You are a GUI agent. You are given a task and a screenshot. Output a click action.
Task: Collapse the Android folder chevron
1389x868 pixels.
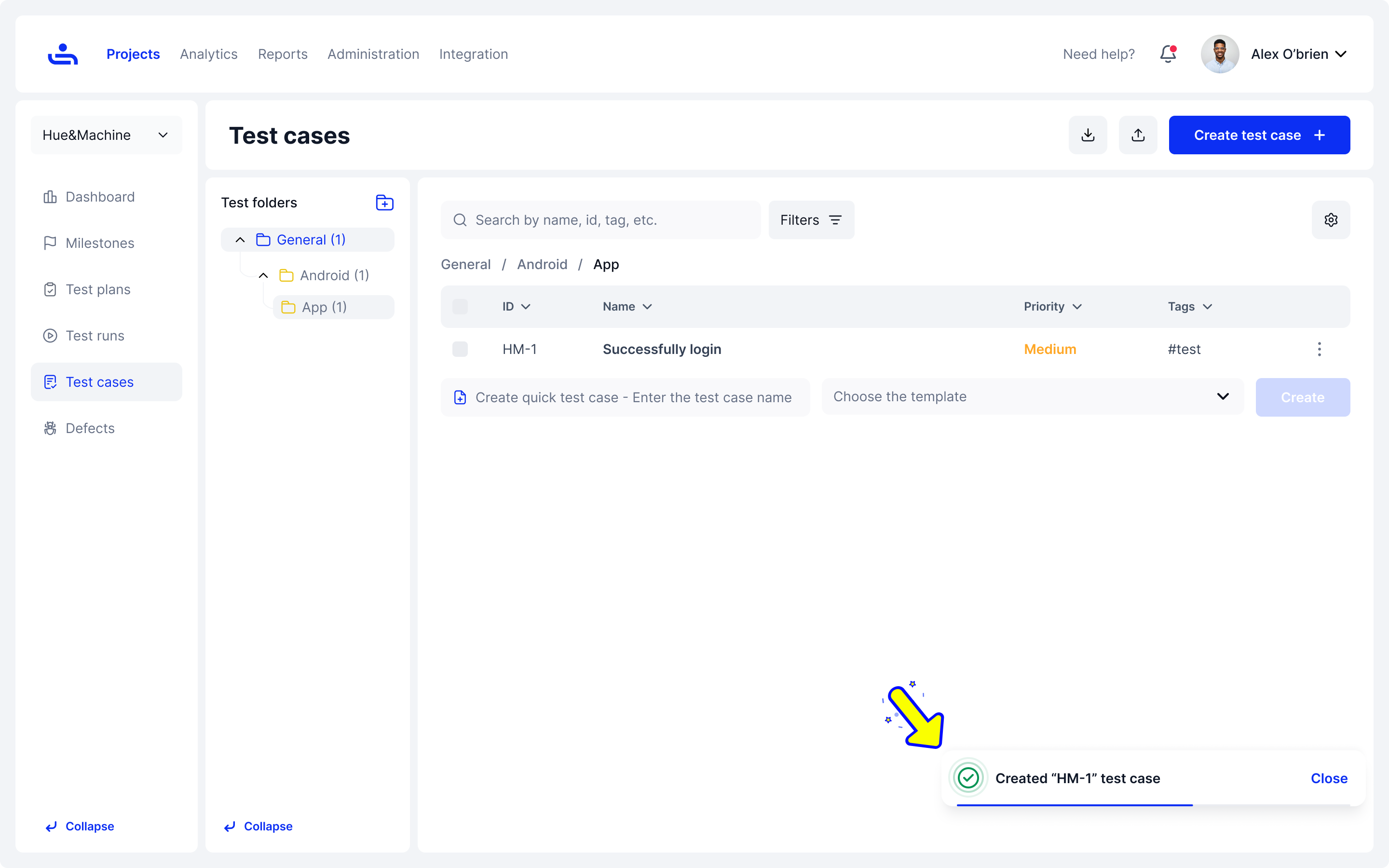pos(263,275)
